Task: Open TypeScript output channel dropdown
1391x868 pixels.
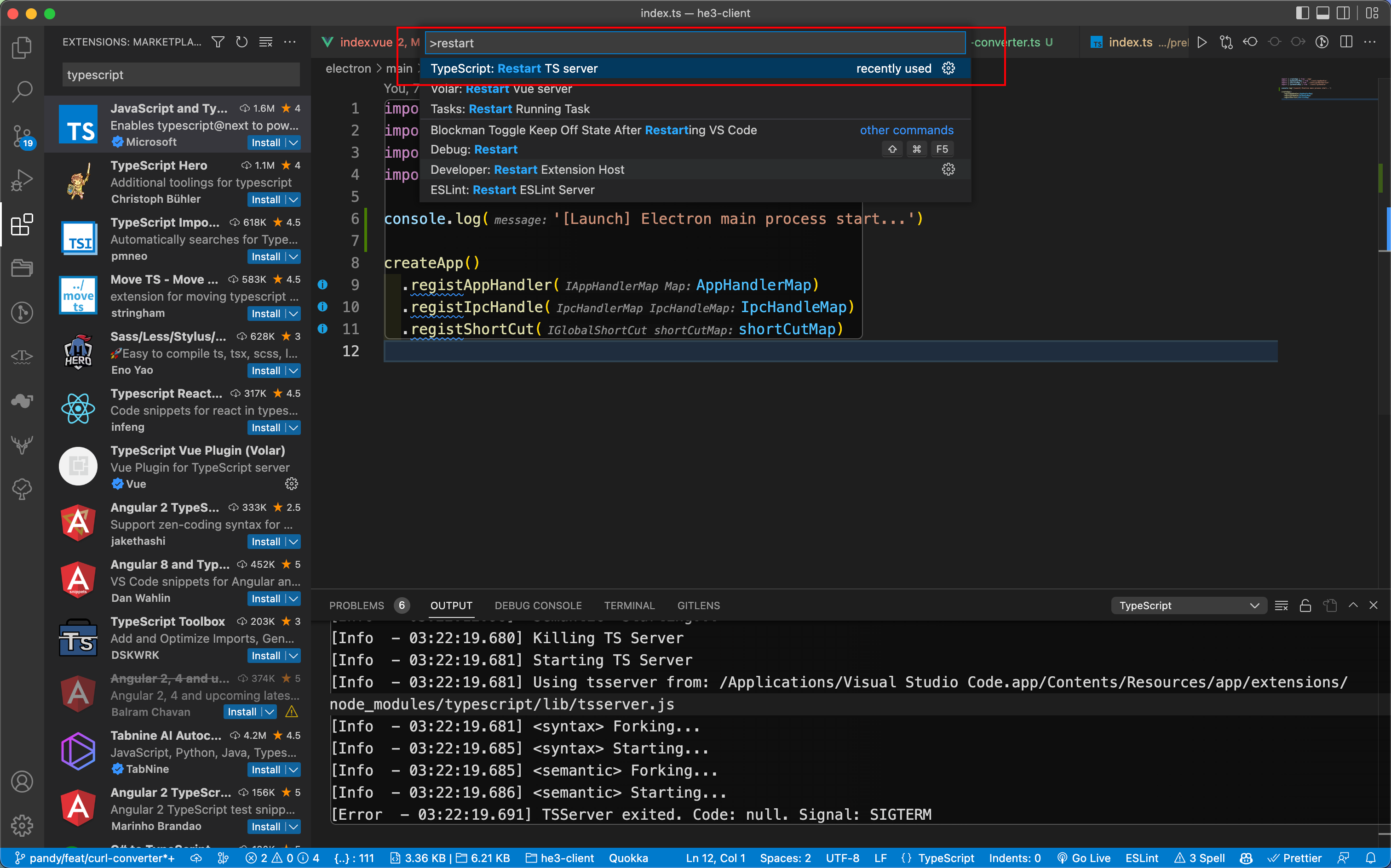Action: [x=1189, y=605]
